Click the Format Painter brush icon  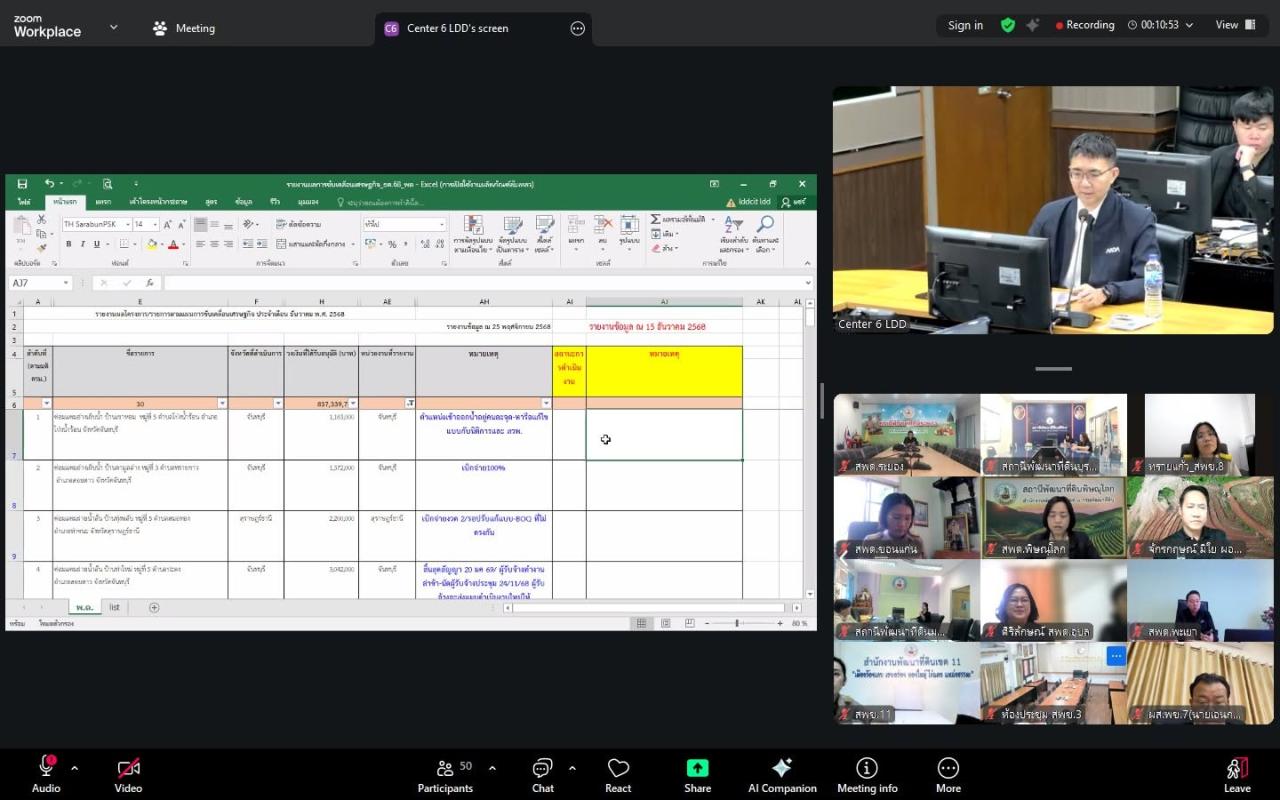coord(41,247)
